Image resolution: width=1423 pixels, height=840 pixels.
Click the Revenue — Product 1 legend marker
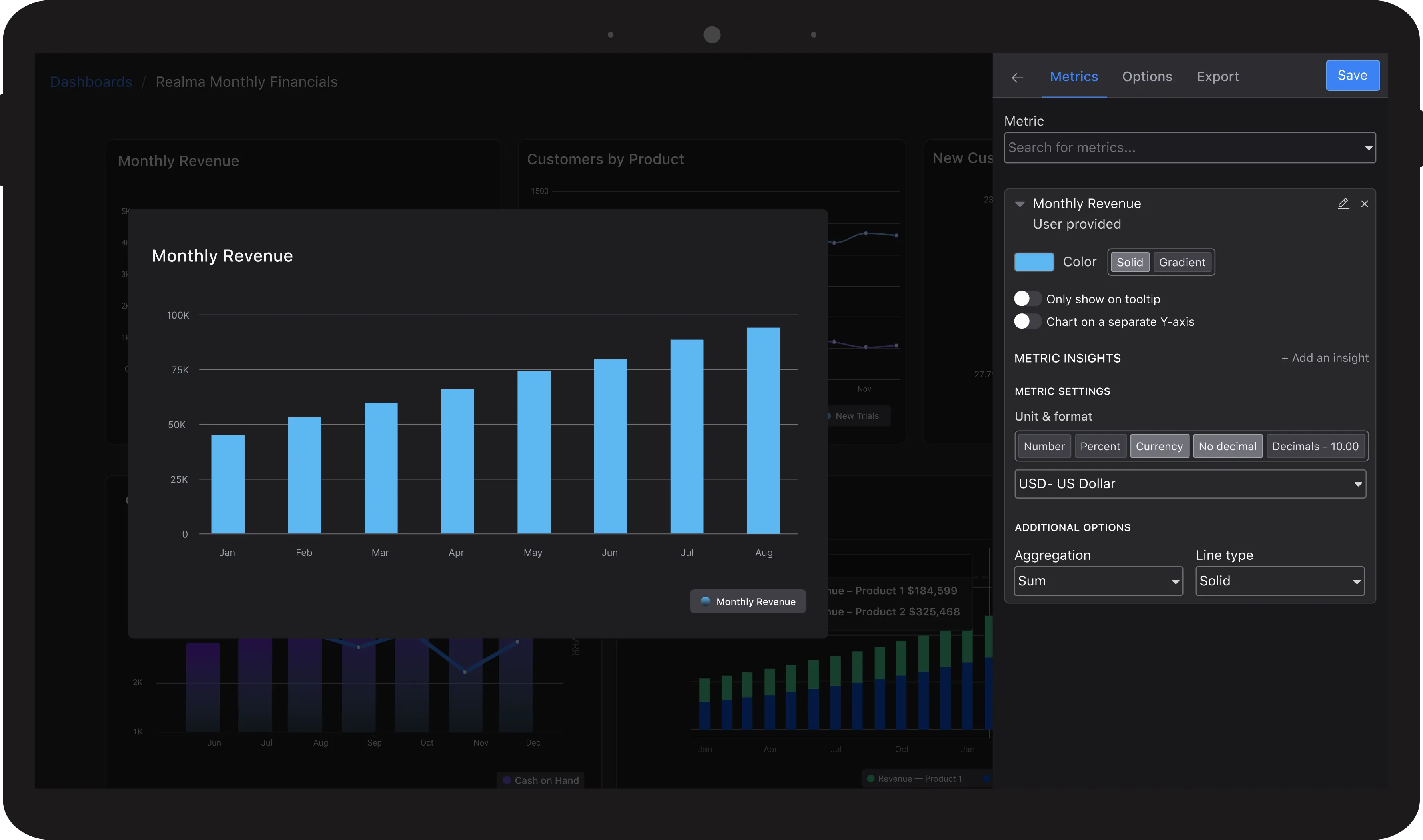(870, 778)
